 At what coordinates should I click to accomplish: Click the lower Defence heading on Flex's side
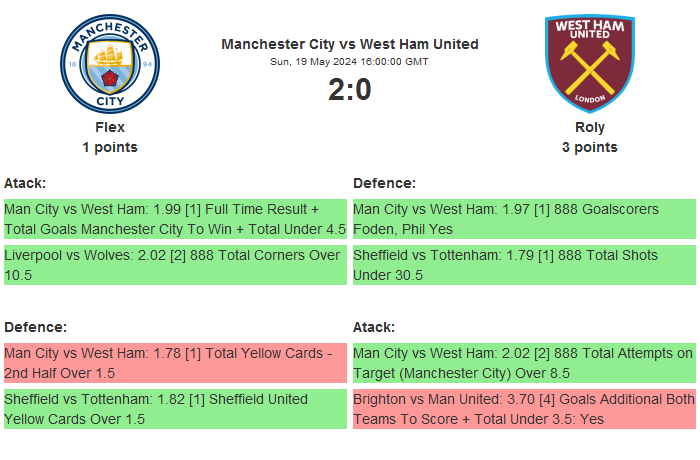[35, 327]
